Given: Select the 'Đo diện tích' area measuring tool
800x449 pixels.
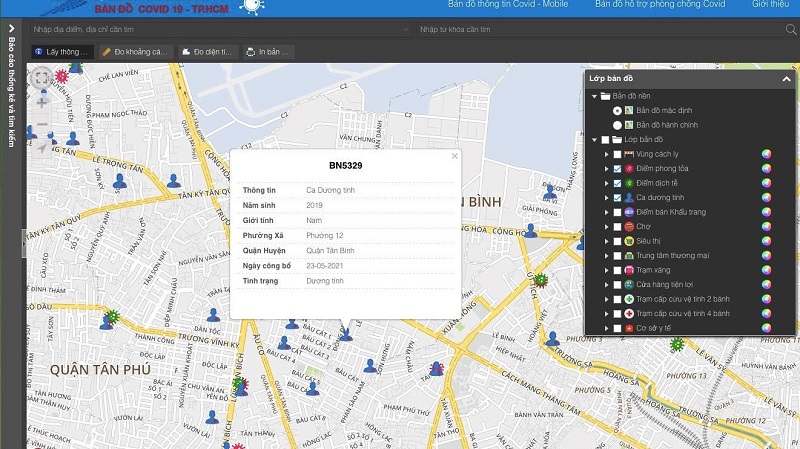Looking at the screenshot, I should [206, 51].
